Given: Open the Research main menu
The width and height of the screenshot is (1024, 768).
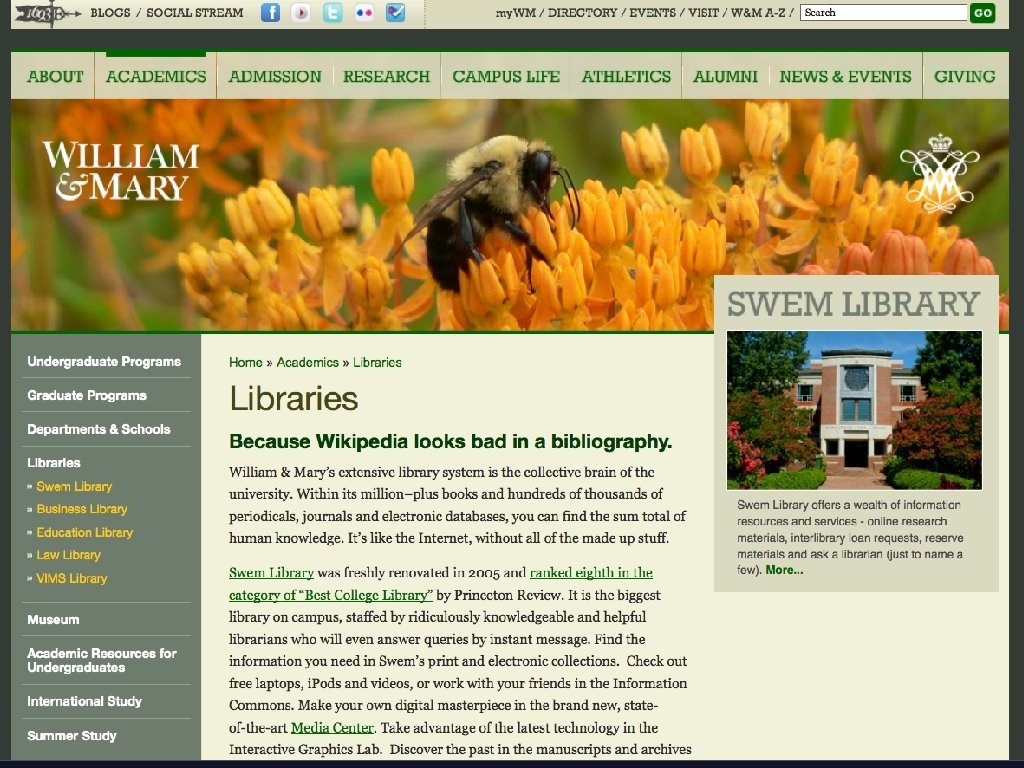Looking at the screenshot, I should [x=387, y=76].
